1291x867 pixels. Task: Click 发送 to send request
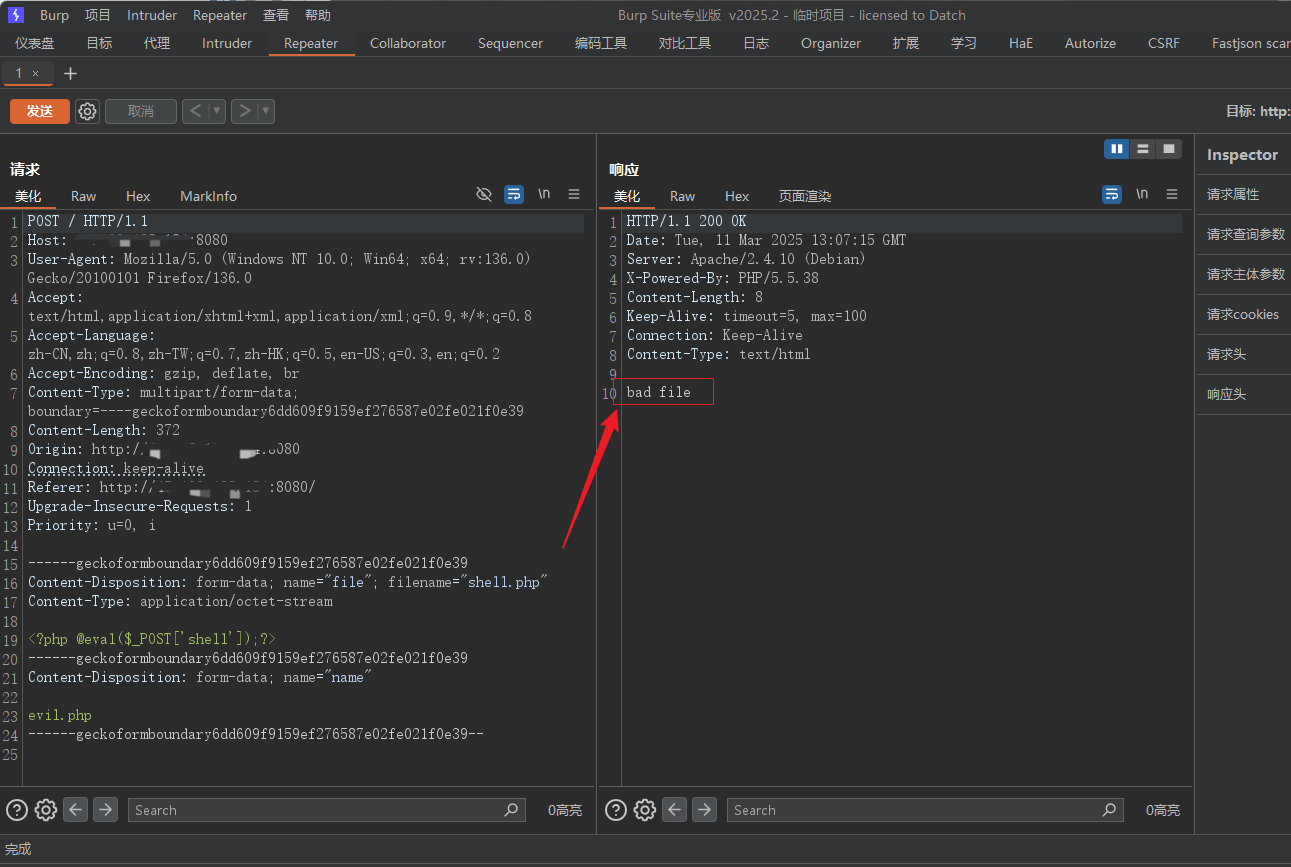point(40,111)
